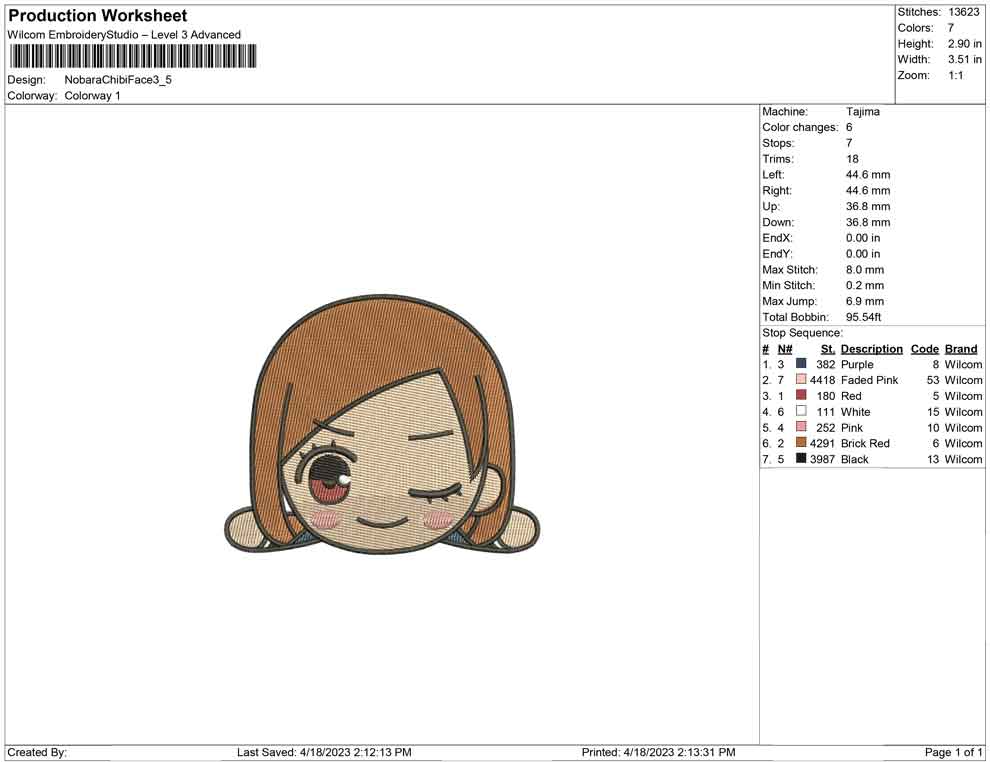Click the 'Brand' column header
Screen dimensions: 990x762
click(x=961, y=349)
